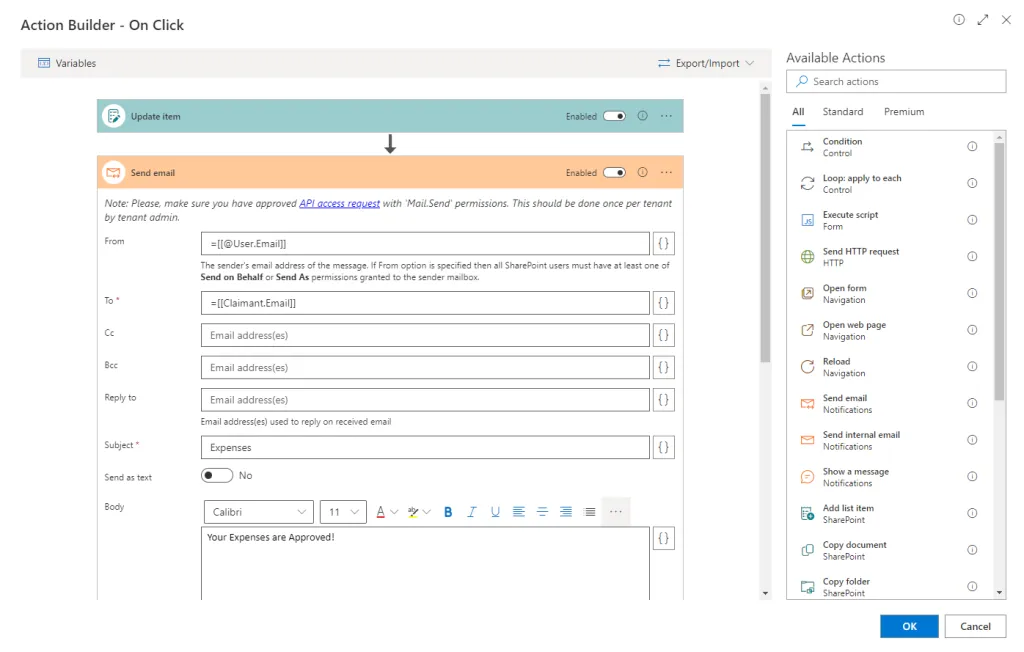Expand the font size 11 dropdown
Image resolution: width=1024 pixels, height=652 pixels.
pyautogui.click(x=344, y=512)
